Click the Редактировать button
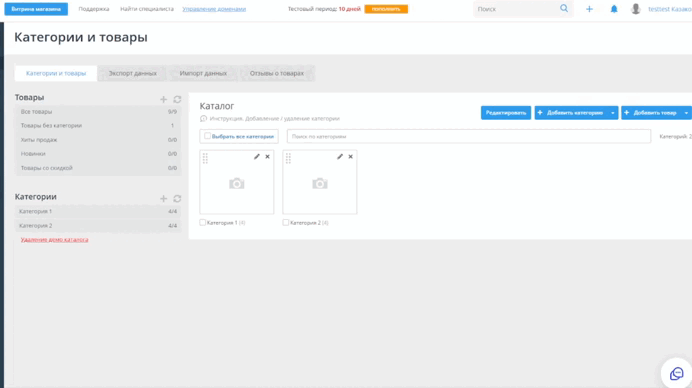The width and height of the screenshot is (692, 388). pyautogui.click(x=506, y=113)
